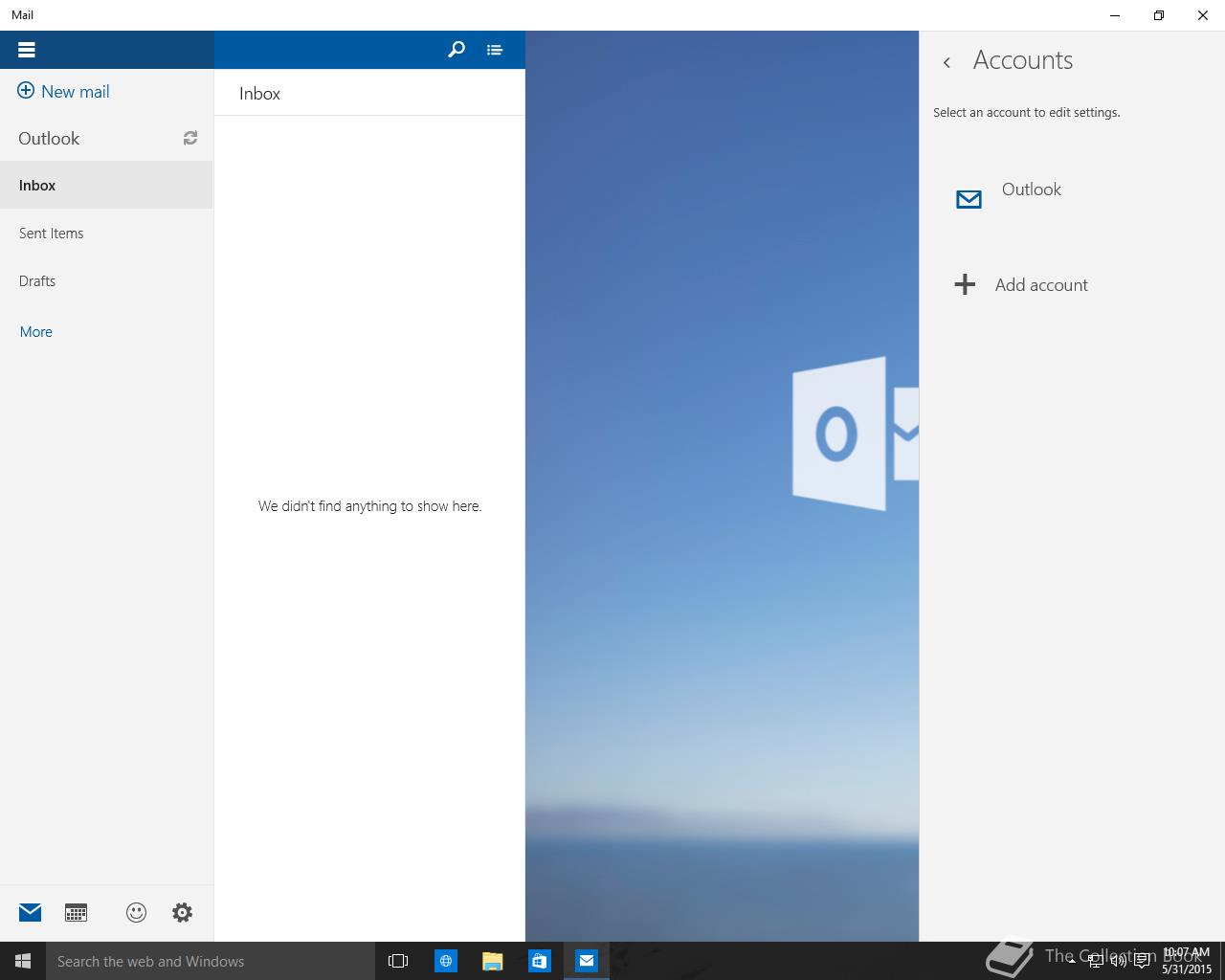Go back using Accounts back arrow
Image resolution: width=1225 pixels, height=980 pixels.
(x=947, y=62)
